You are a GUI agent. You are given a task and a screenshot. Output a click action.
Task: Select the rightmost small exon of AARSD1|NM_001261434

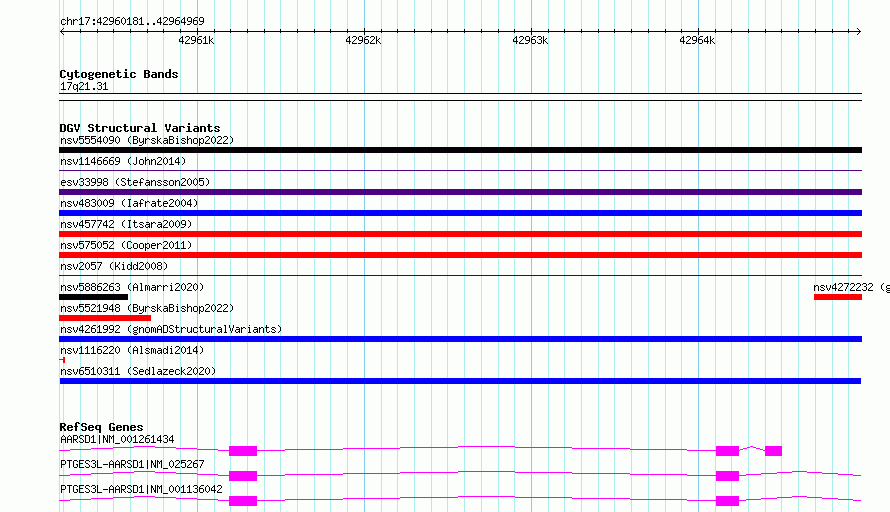[x=774, y=451]
